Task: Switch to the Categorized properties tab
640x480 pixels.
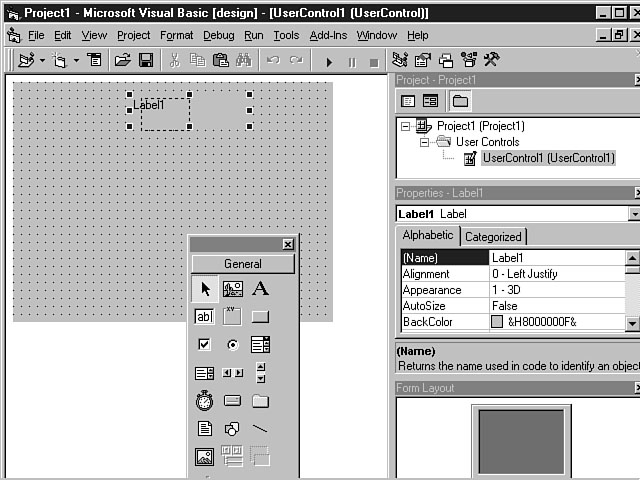Action: 493,237
